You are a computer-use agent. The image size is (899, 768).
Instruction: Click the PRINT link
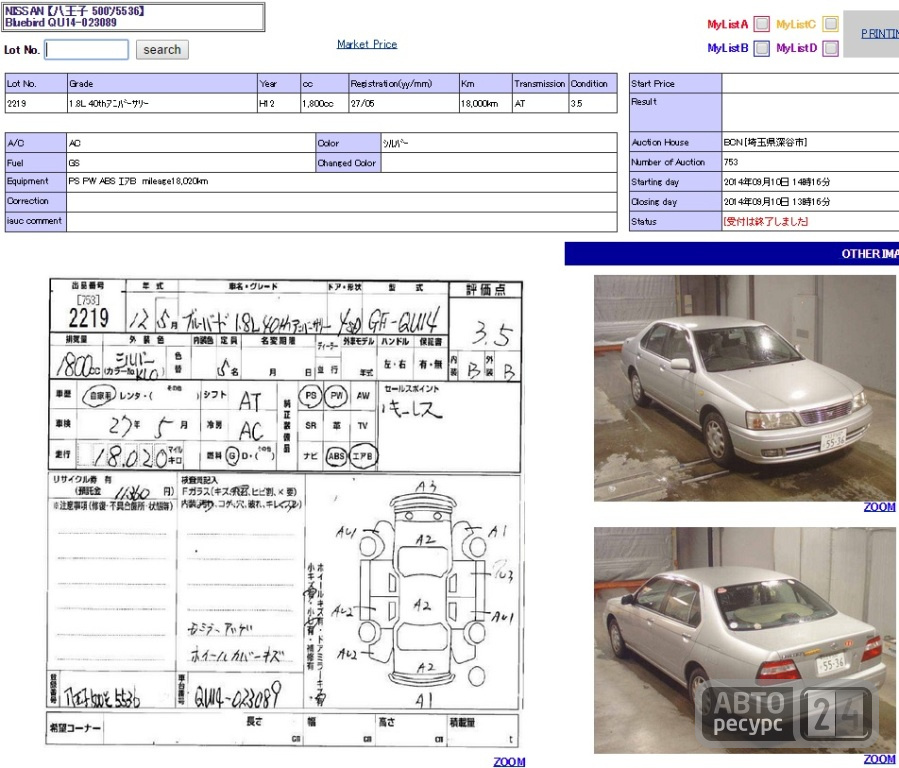point(880,34)
